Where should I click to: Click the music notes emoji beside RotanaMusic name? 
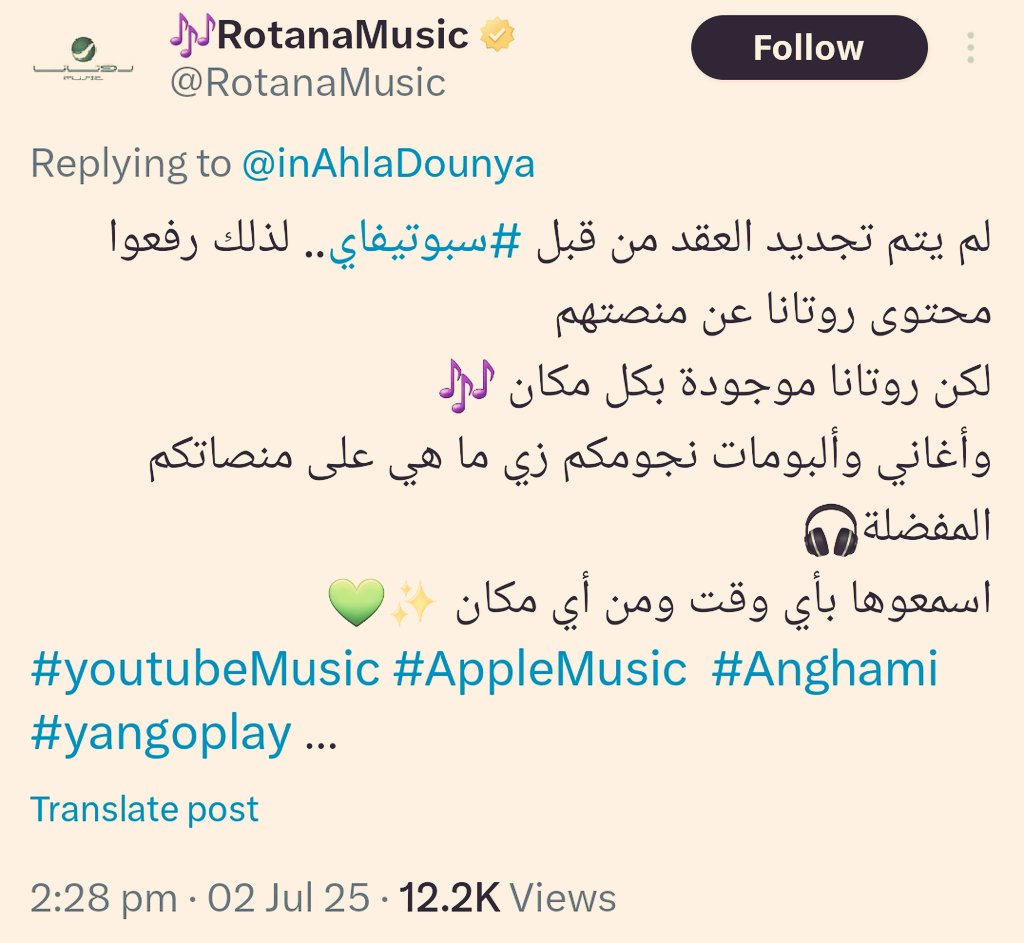click(x=192, y=36)
